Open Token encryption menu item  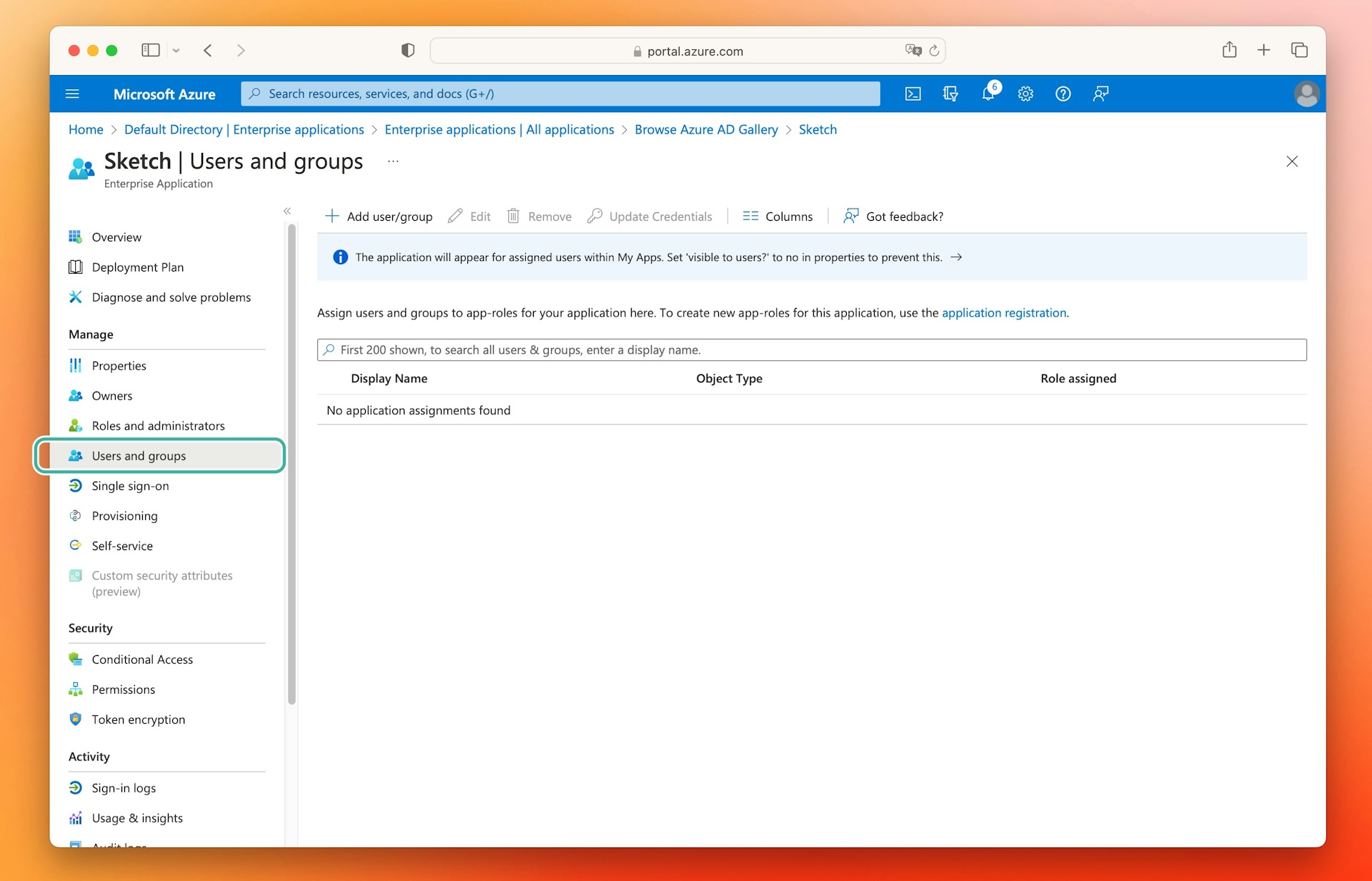coord(138,720)
